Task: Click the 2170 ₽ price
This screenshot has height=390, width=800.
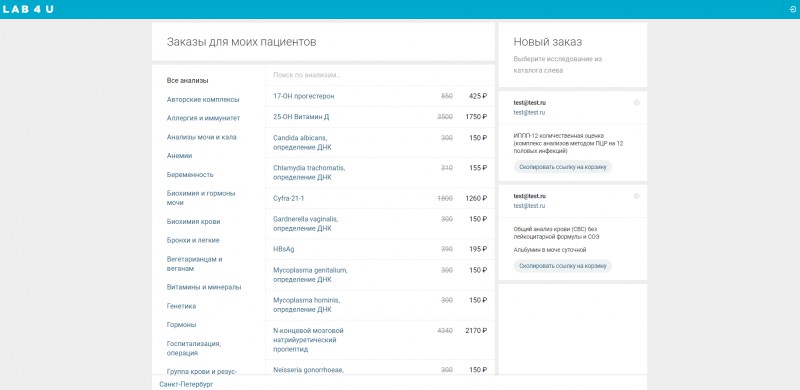Action: point(476,330)
